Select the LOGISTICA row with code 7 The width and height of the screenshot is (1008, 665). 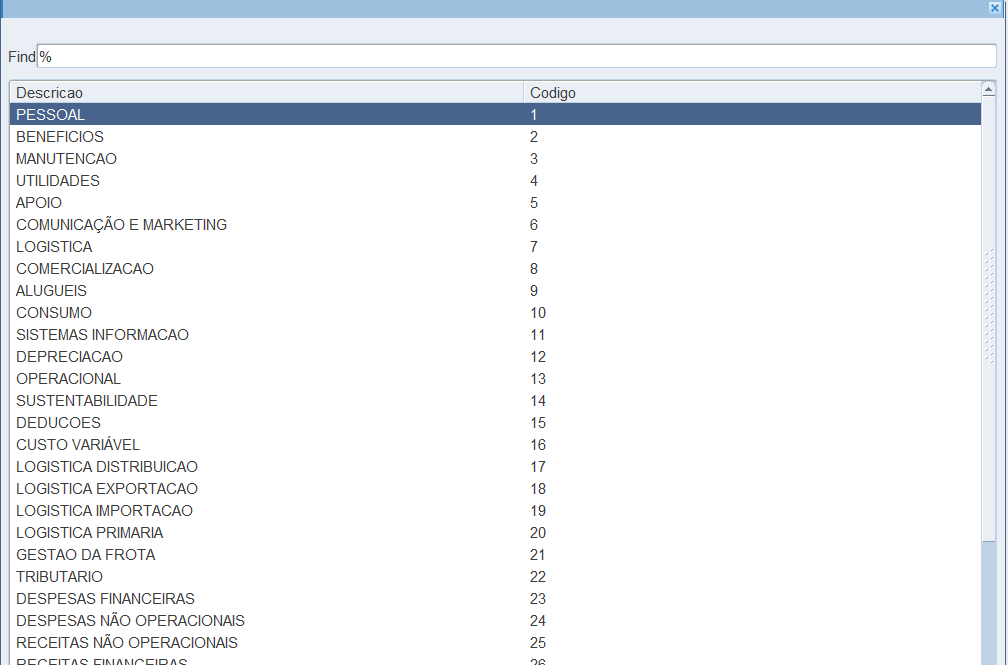495,246
